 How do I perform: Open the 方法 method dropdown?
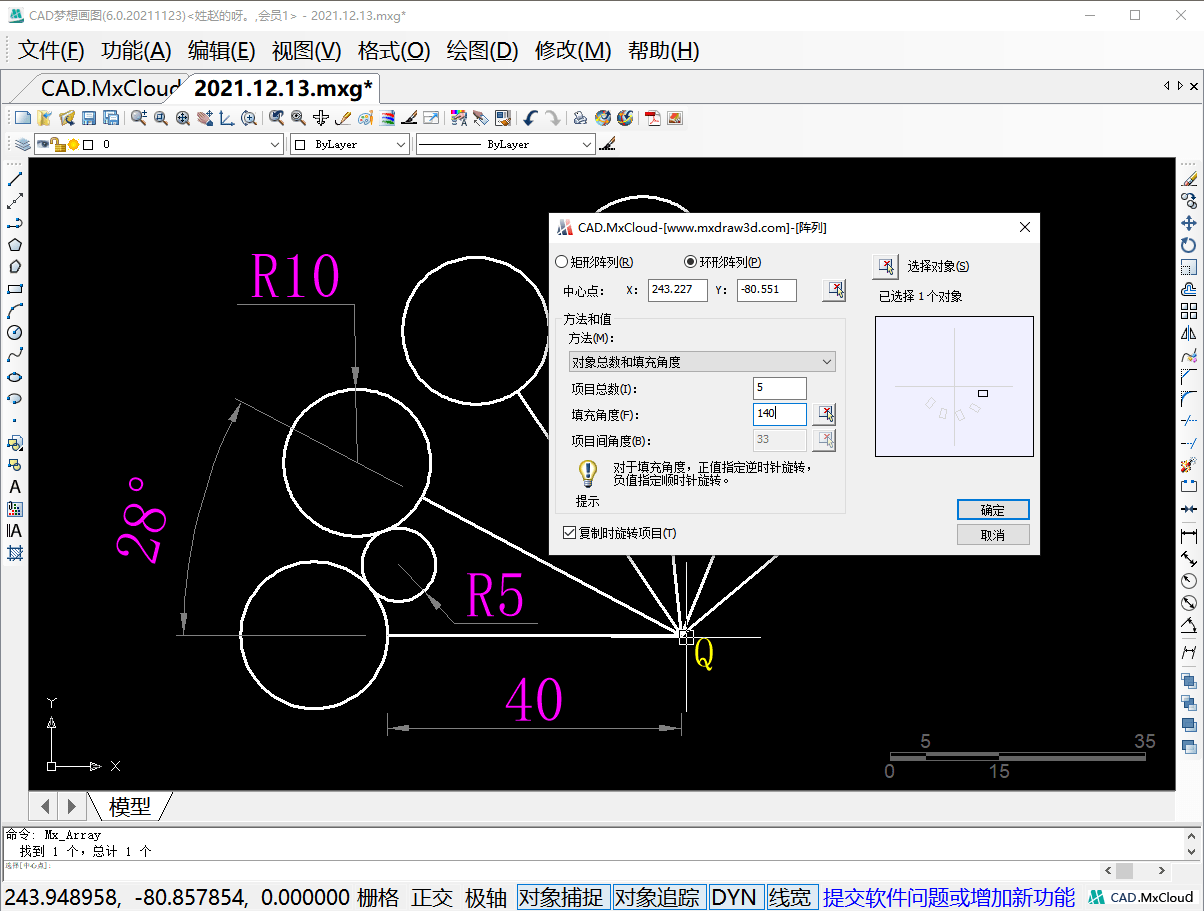point(702,362)
